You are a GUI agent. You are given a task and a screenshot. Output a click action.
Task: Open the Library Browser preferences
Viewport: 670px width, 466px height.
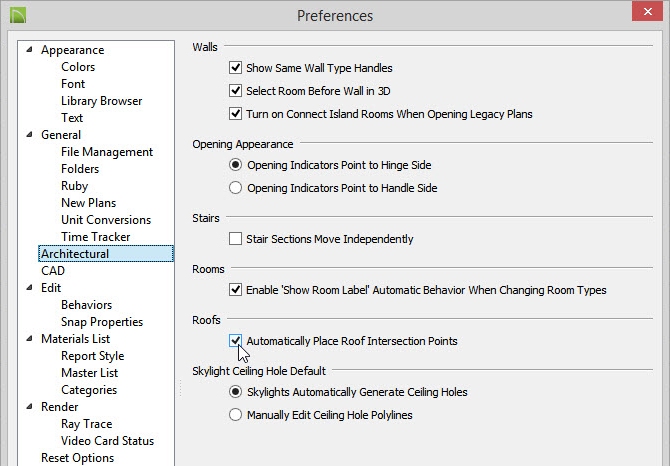tap(102, 101)
